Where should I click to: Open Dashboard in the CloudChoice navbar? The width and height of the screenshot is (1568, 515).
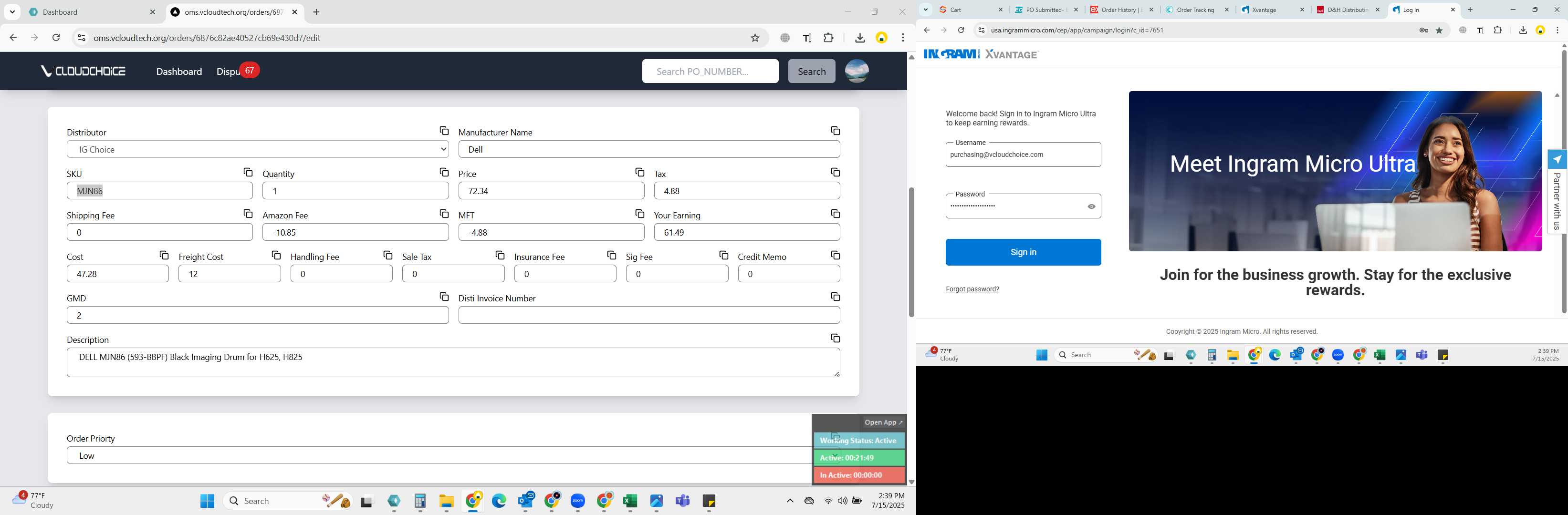[x=179, y=71]
